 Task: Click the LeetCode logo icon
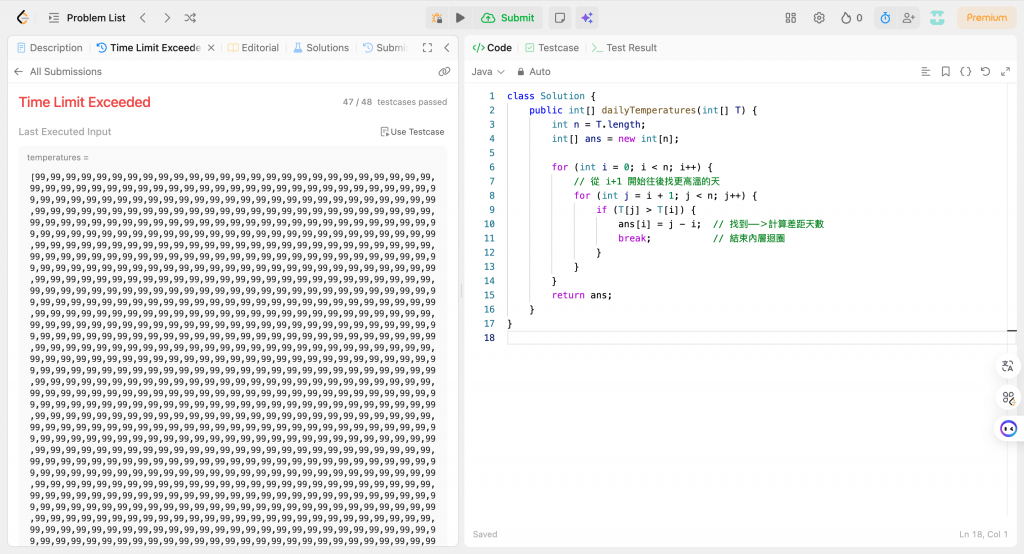(x=23, y=18)
